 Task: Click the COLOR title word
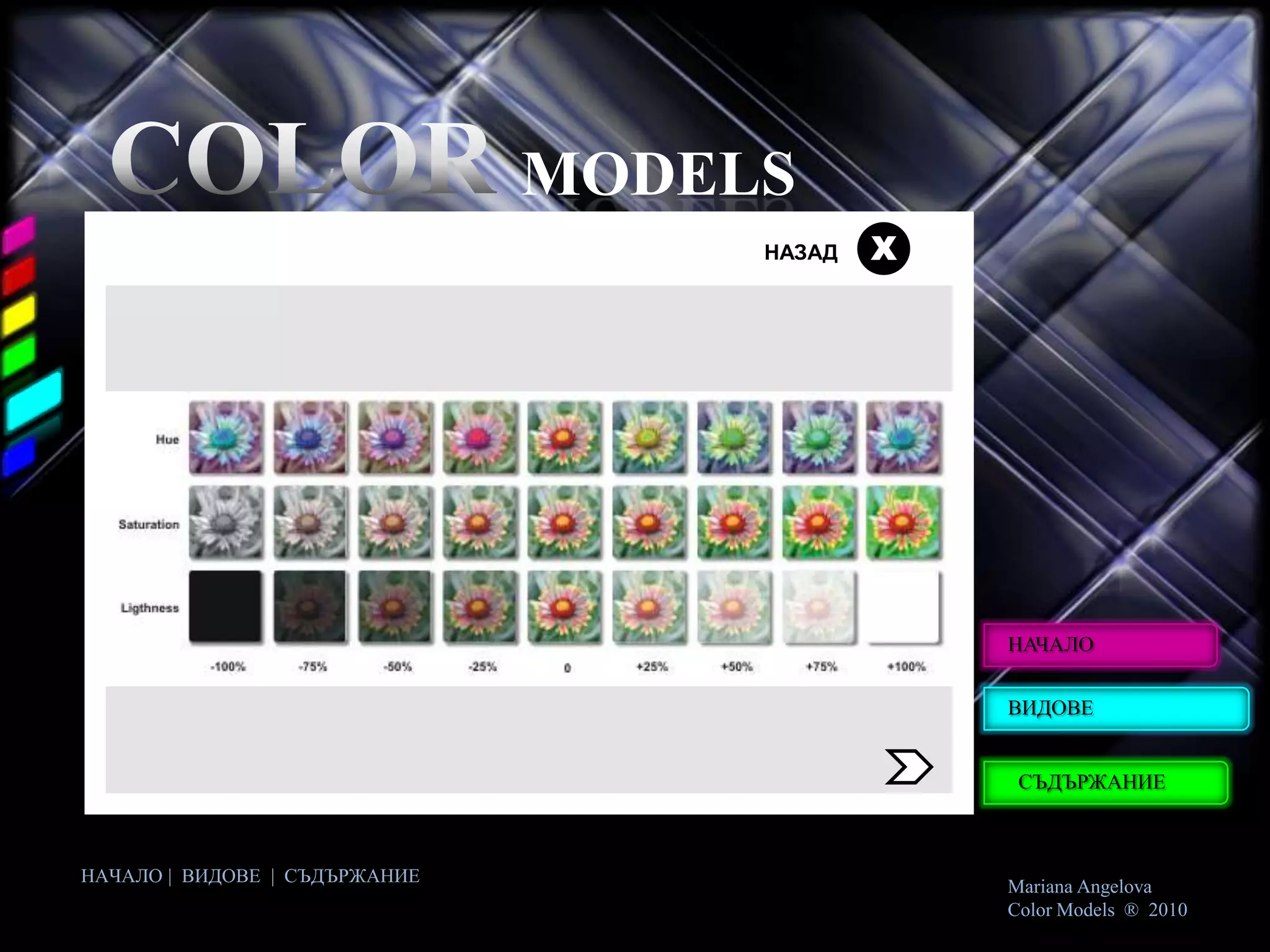click(303, 158)
